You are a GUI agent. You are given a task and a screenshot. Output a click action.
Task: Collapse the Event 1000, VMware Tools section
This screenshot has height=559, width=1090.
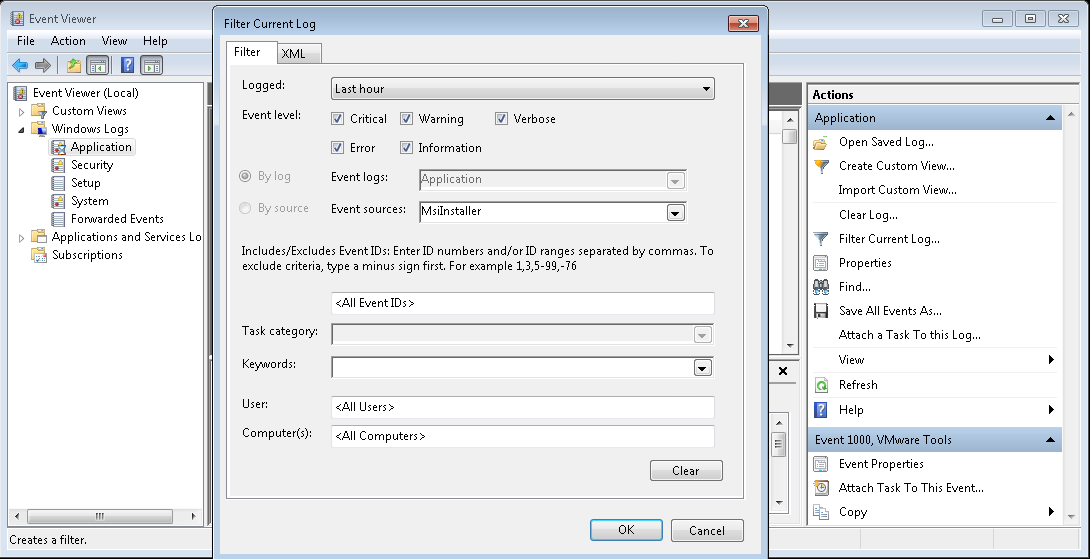tap(1050, 439)
